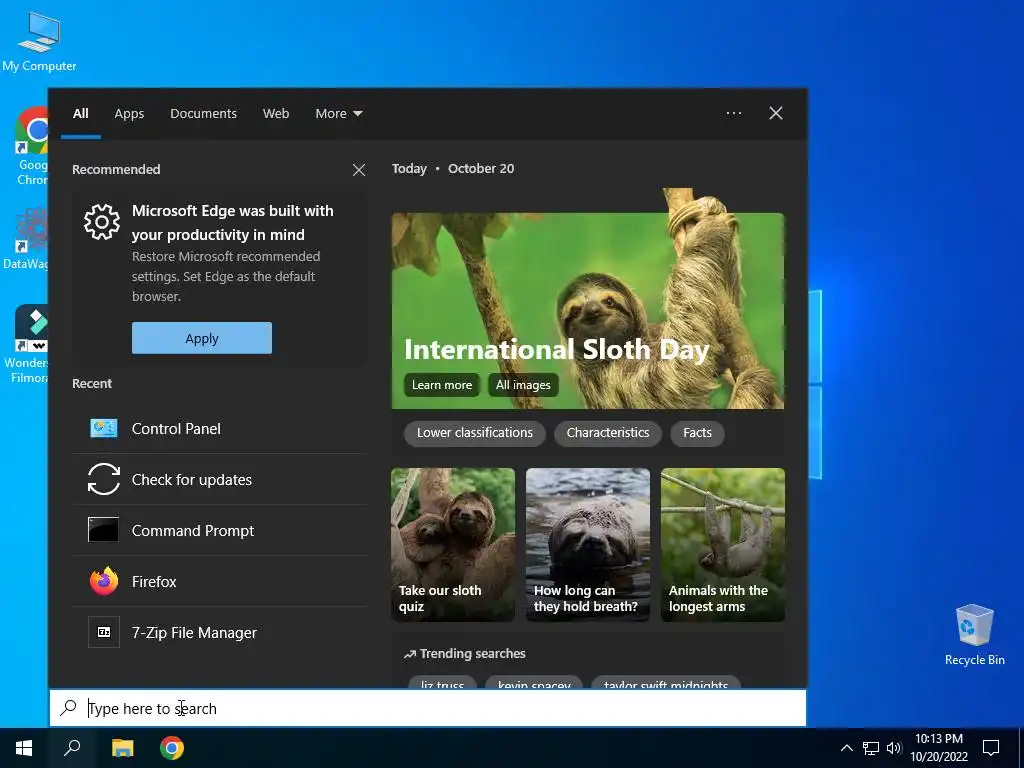Open Command Prompt from Recent
Screen dimensions: 1024x768
click(x=220, y=530)
